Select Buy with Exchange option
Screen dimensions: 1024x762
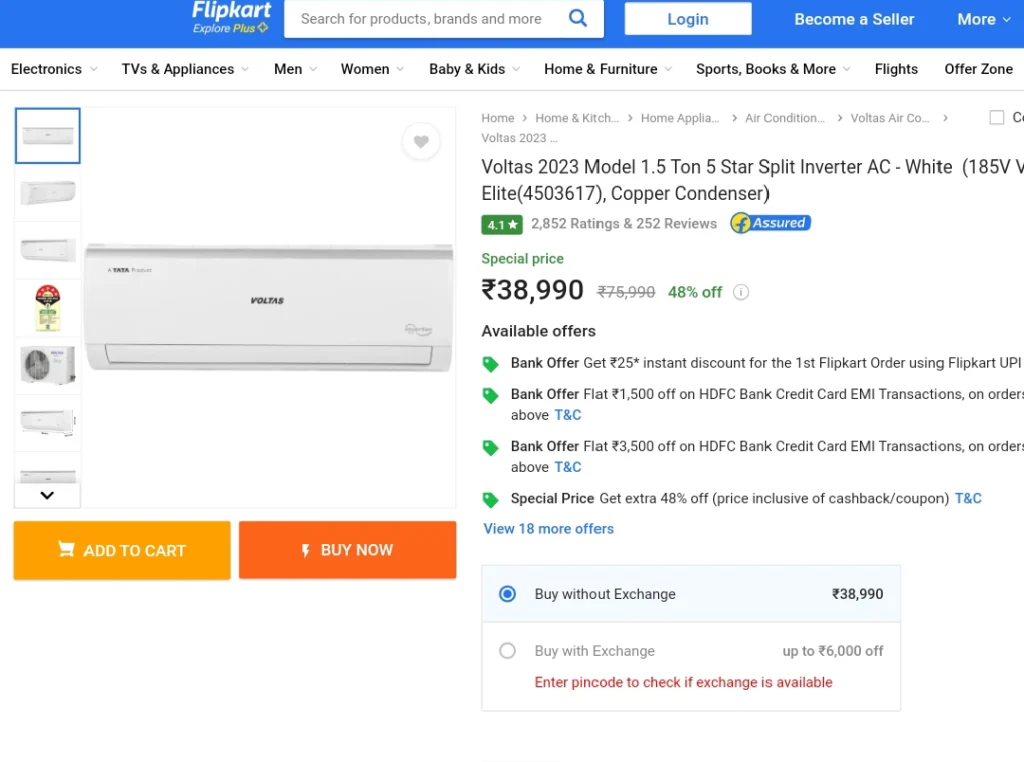pos(507,651)
